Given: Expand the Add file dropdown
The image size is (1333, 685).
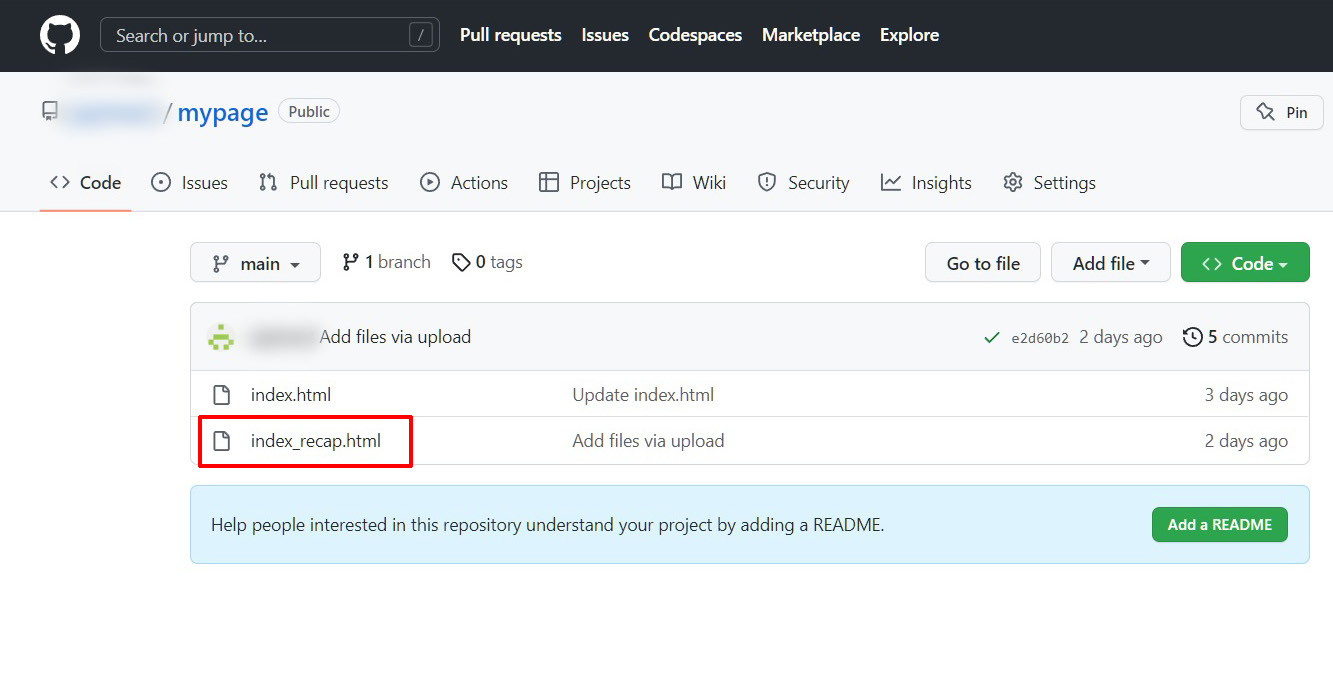Looking at the screenshot, I should [1111, 263].
